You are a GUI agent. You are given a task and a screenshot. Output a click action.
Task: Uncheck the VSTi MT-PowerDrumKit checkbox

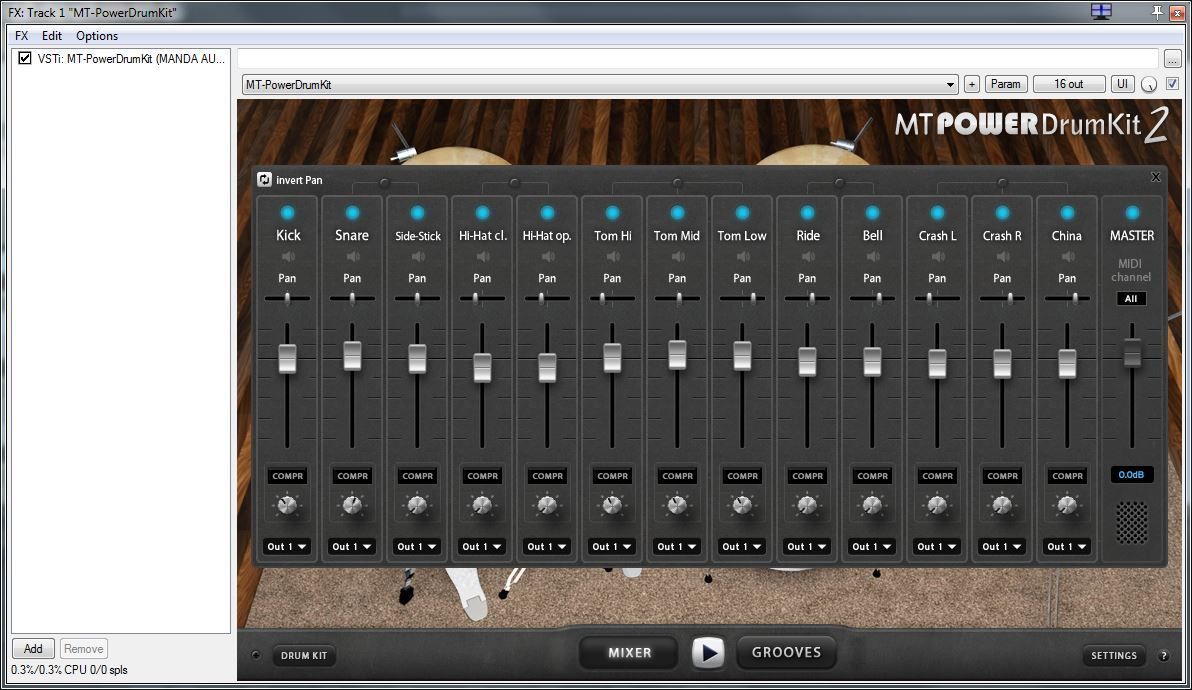point(25,59)
